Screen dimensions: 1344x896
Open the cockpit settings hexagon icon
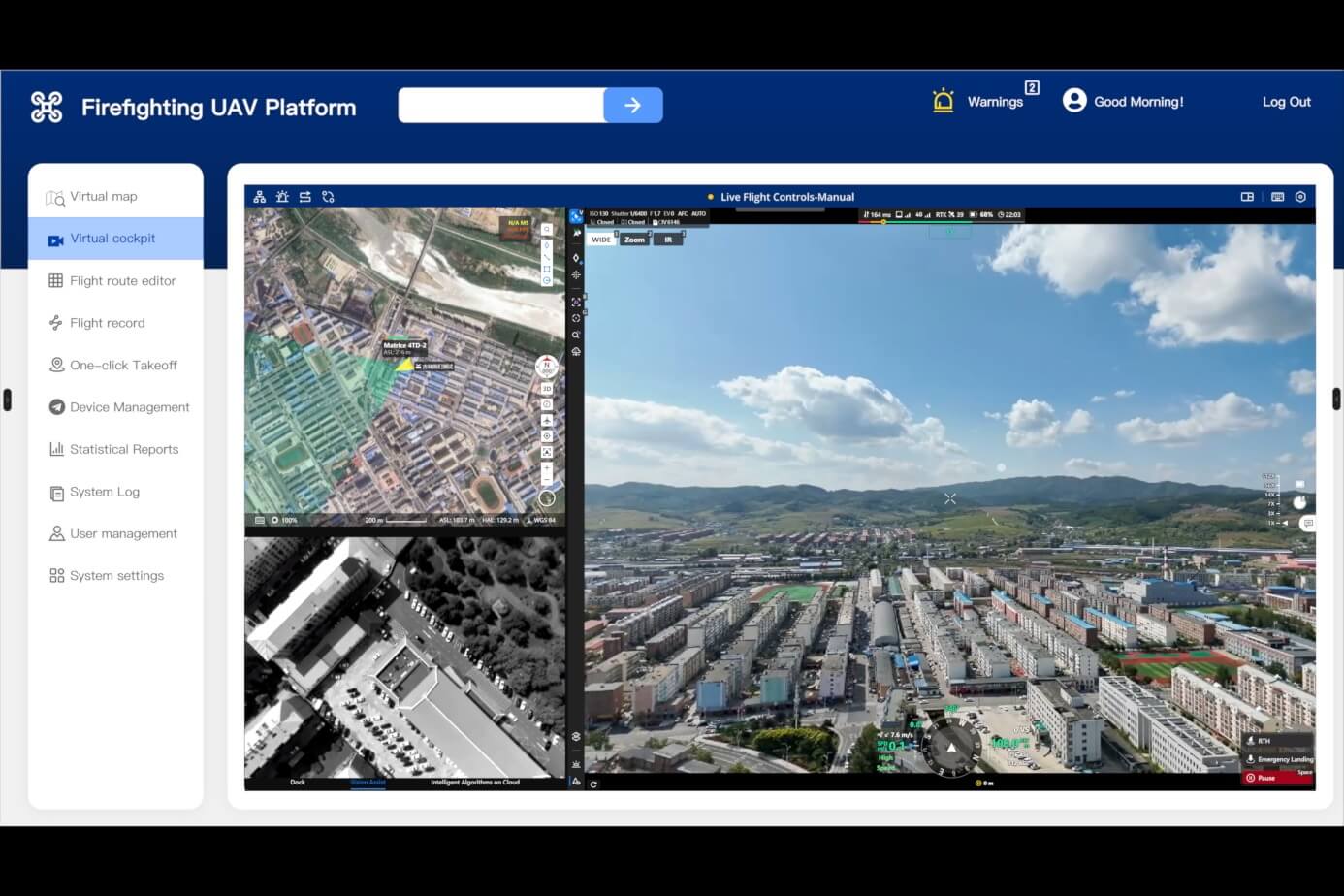pos(1300,197)
